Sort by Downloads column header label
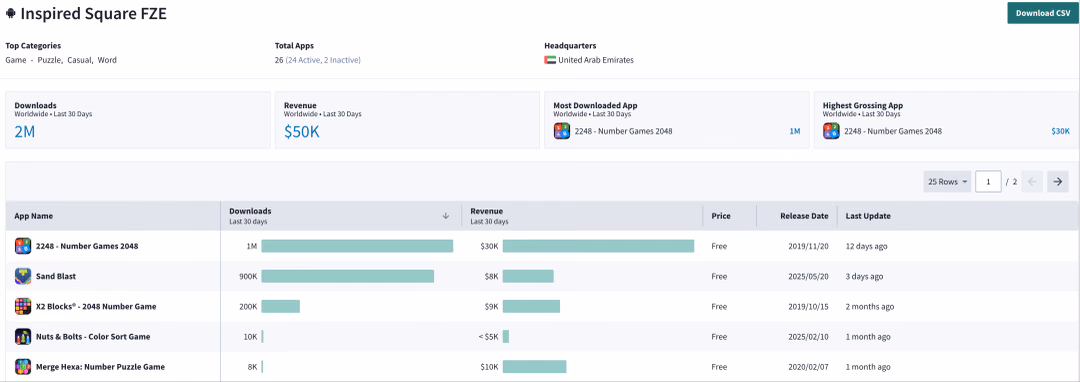This screenshot has width=1080, height=382. pyautogui.click(x=250, y=211)
